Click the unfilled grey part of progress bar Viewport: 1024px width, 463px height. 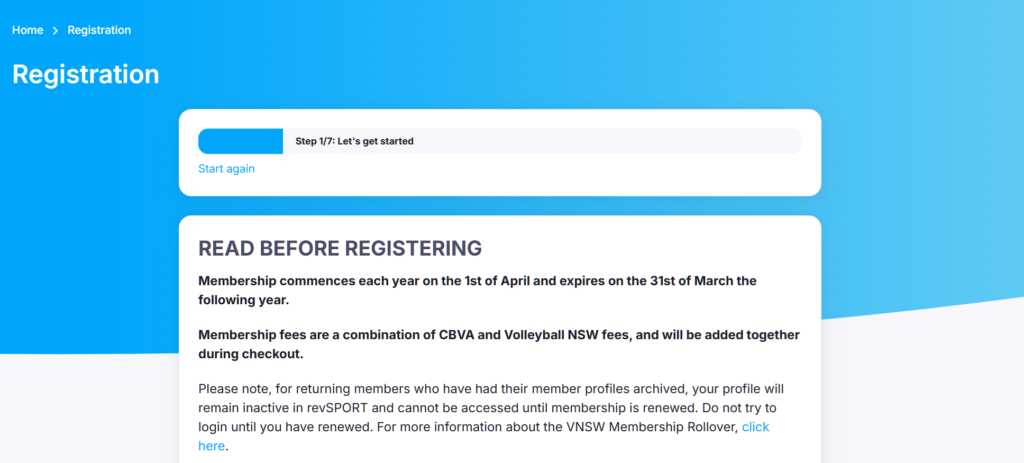click(x=600, y=141)
